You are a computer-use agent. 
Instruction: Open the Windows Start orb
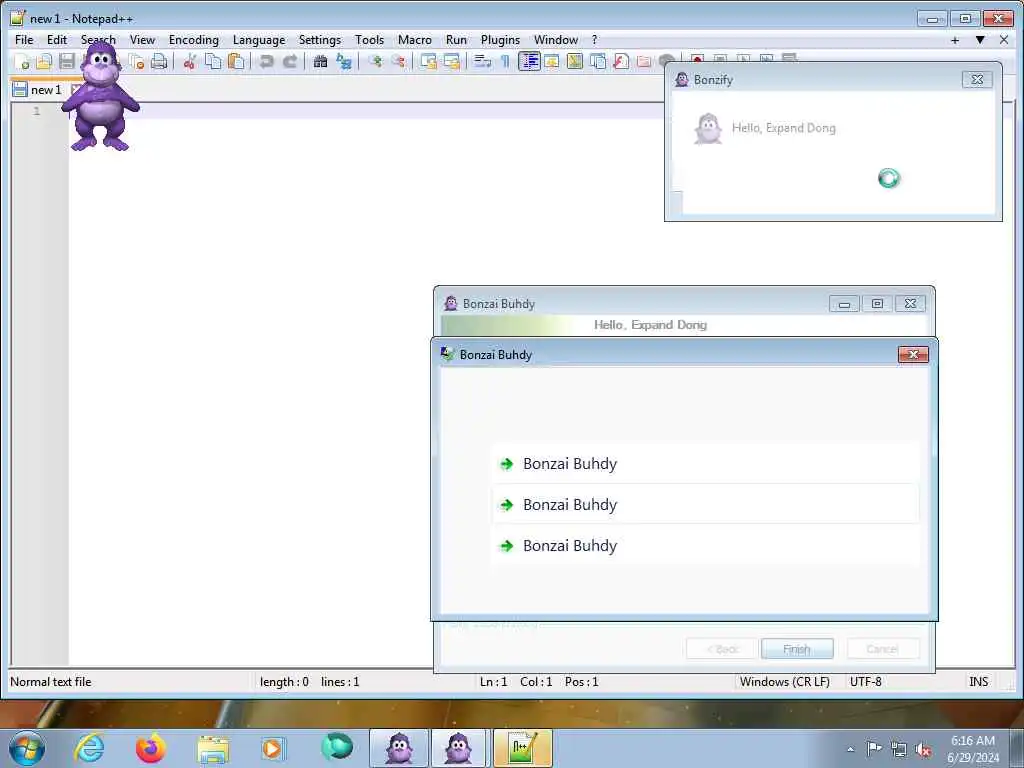pos(27,748)
